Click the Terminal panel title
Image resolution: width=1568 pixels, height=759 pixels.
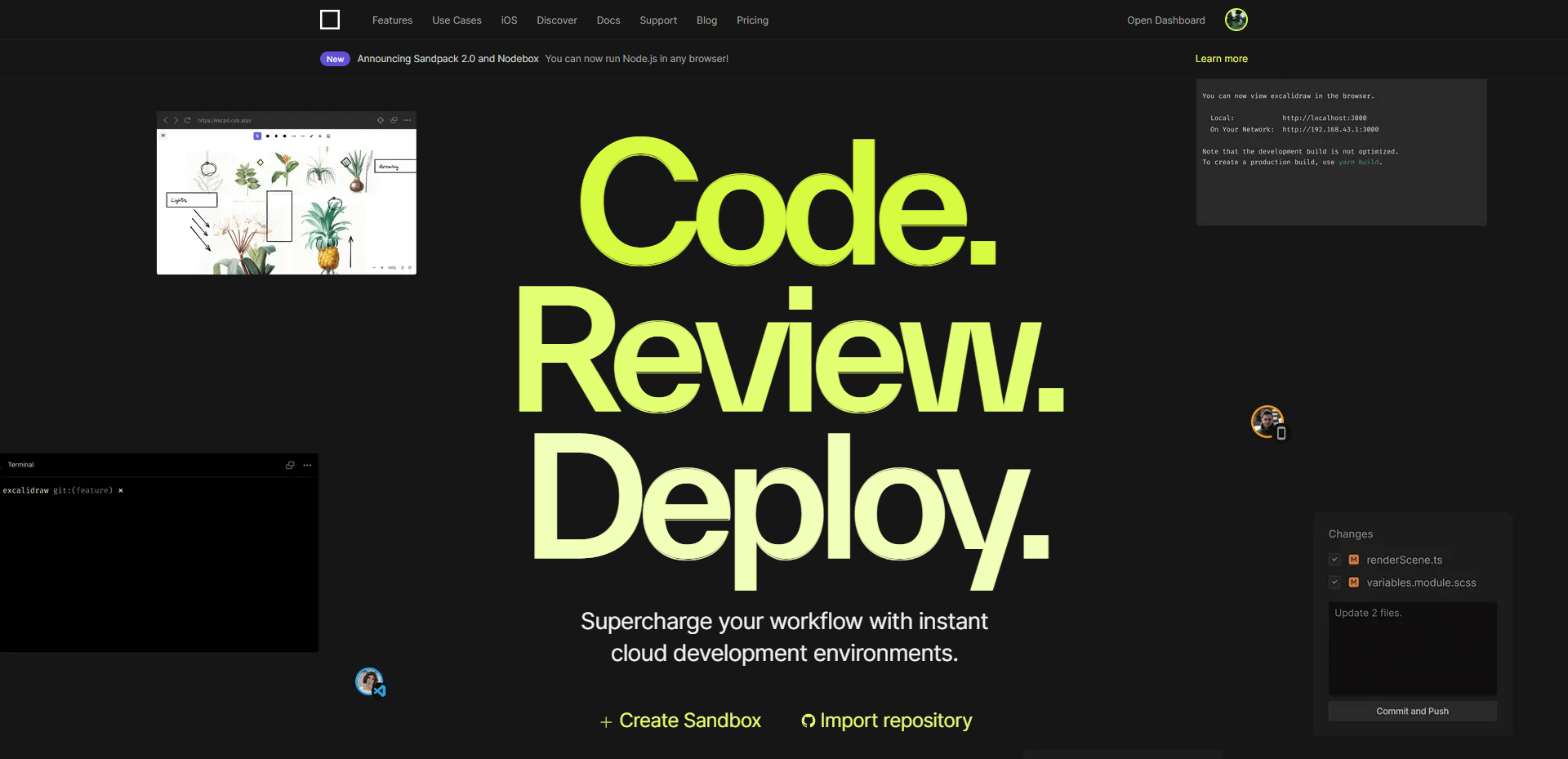20,465
